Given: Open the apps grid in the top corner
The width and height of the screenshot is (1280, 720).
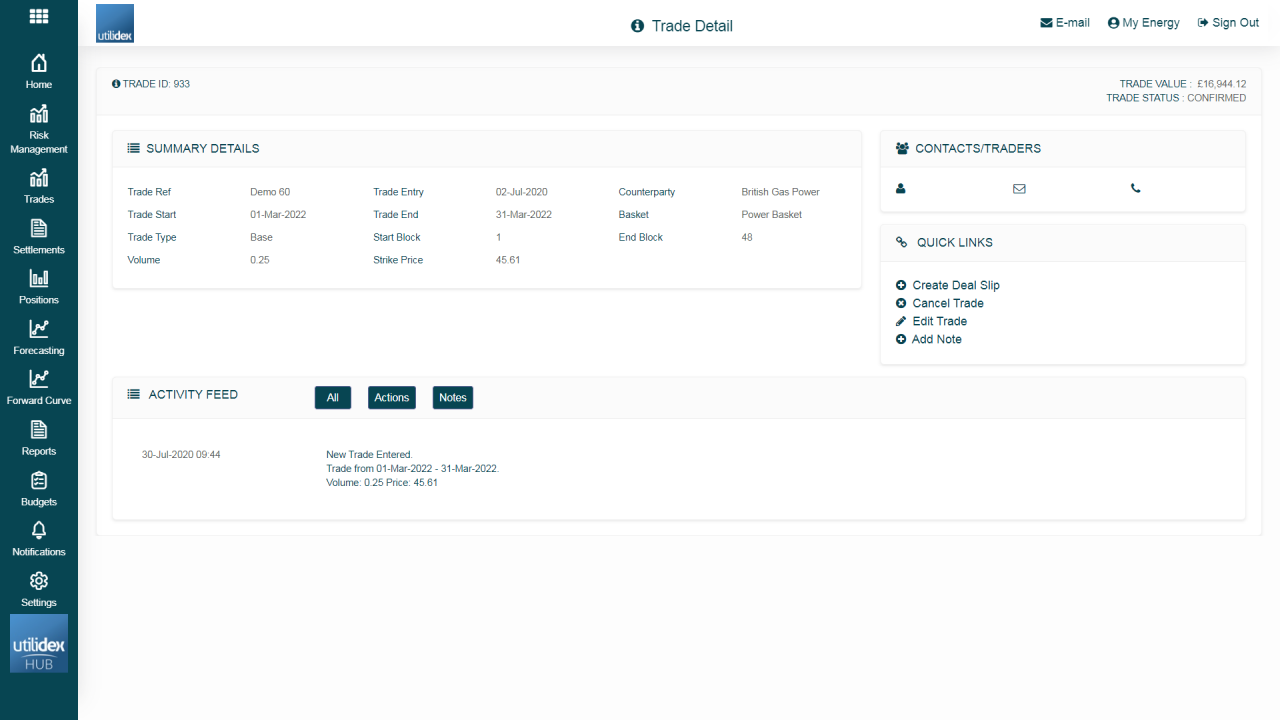Looking at the screenshot, I should (38, 16).
